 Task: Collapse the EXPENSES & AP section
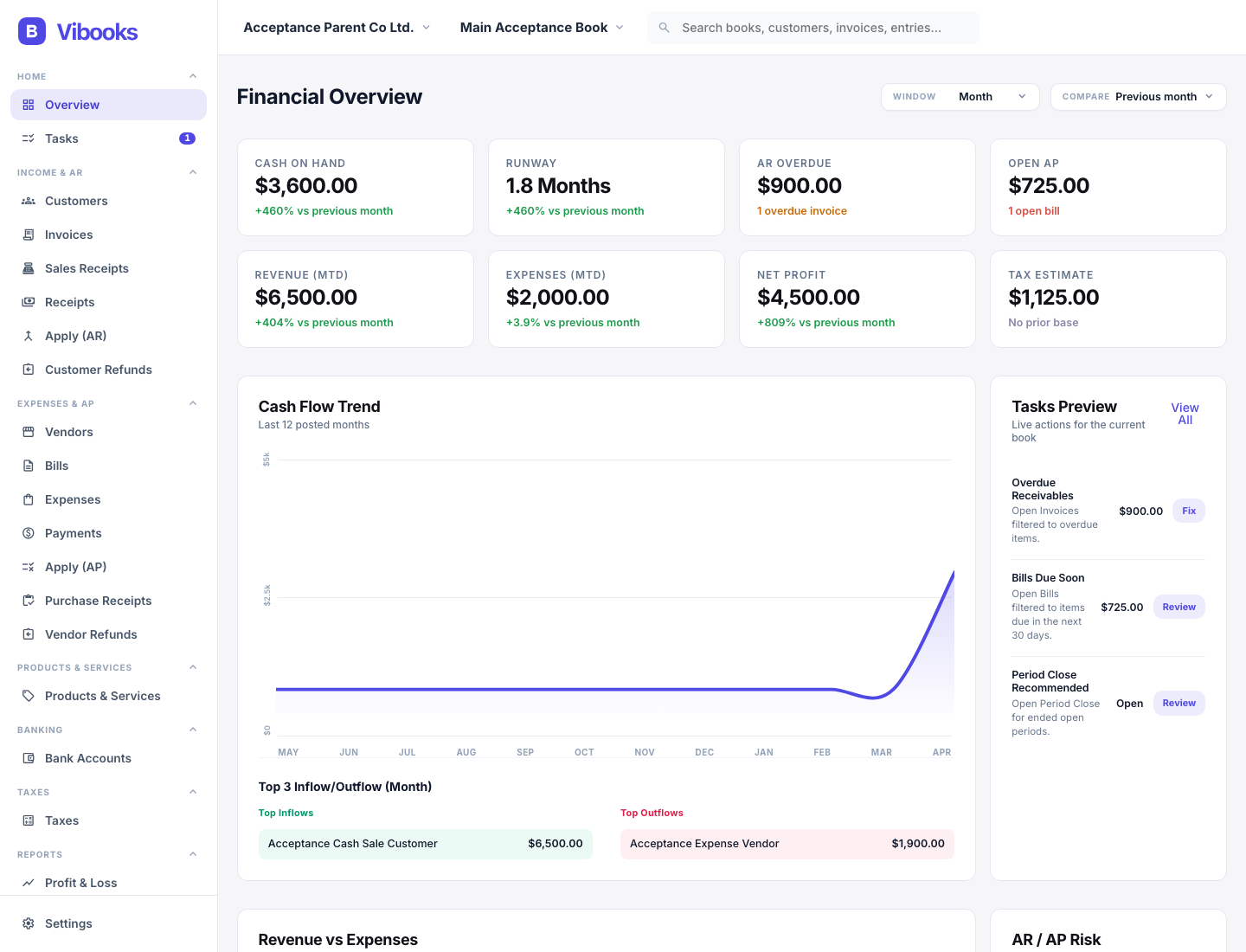click(192, 403)
